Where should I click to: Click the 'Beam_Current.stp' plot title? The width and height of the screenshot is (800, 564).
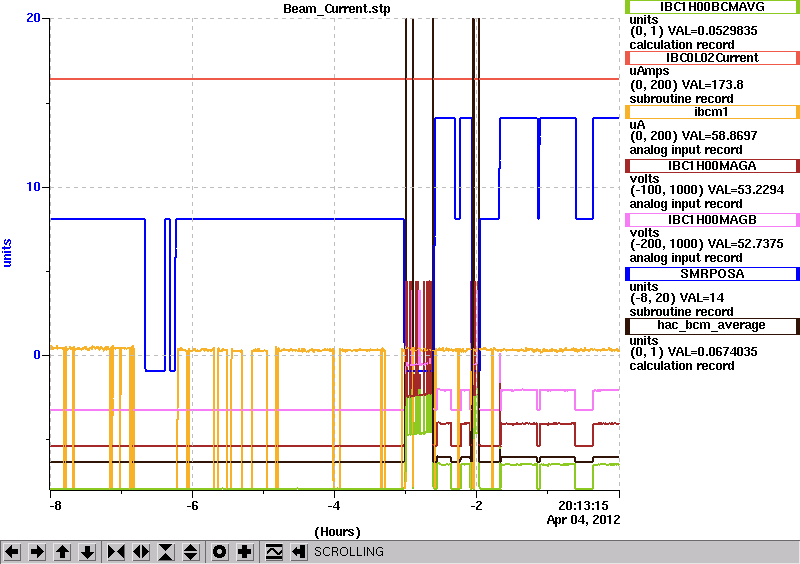(x=337, y=9)
